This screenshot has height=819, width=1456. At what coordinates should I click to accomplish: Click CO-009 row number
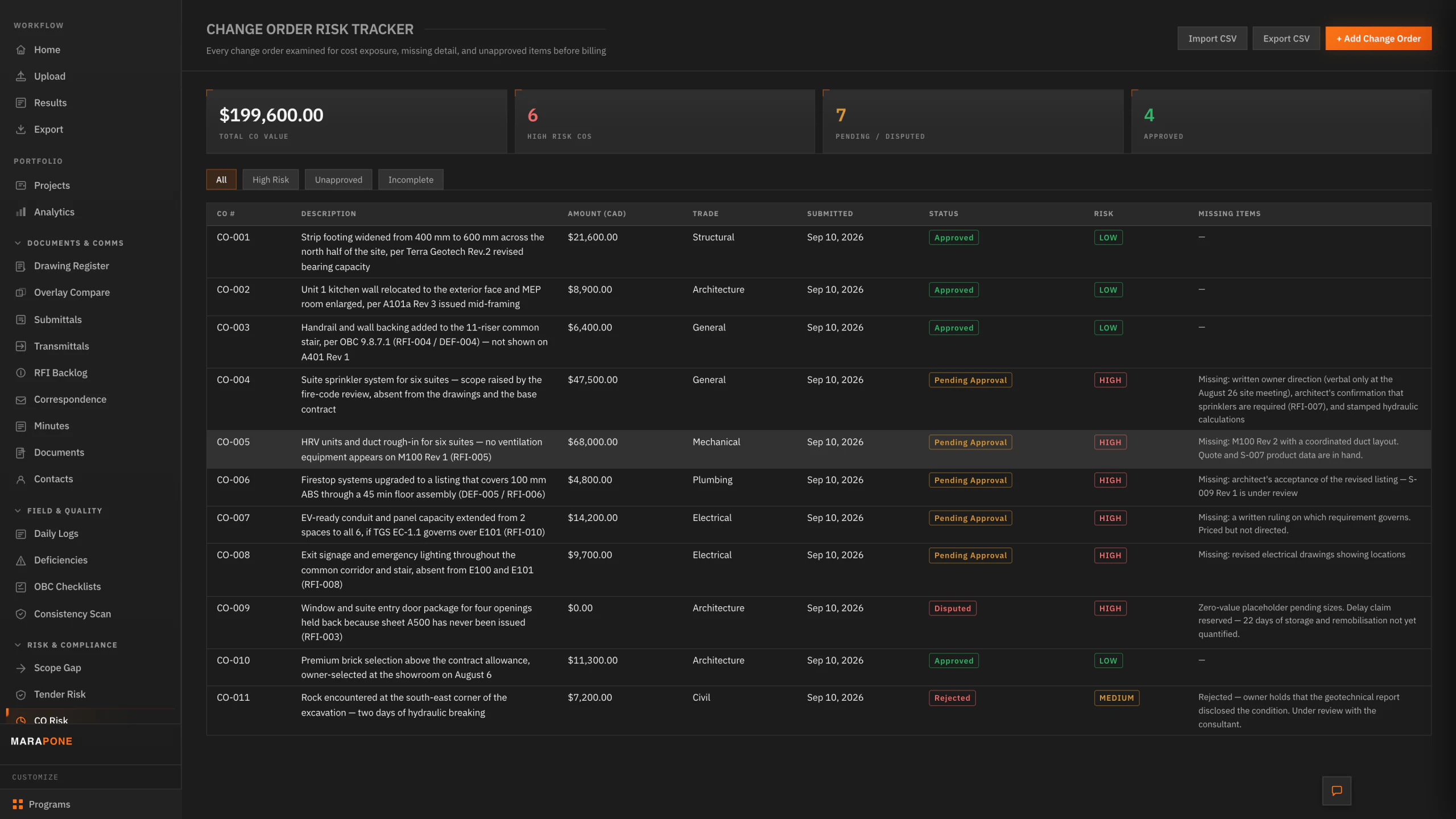click(x=233, y=608)
